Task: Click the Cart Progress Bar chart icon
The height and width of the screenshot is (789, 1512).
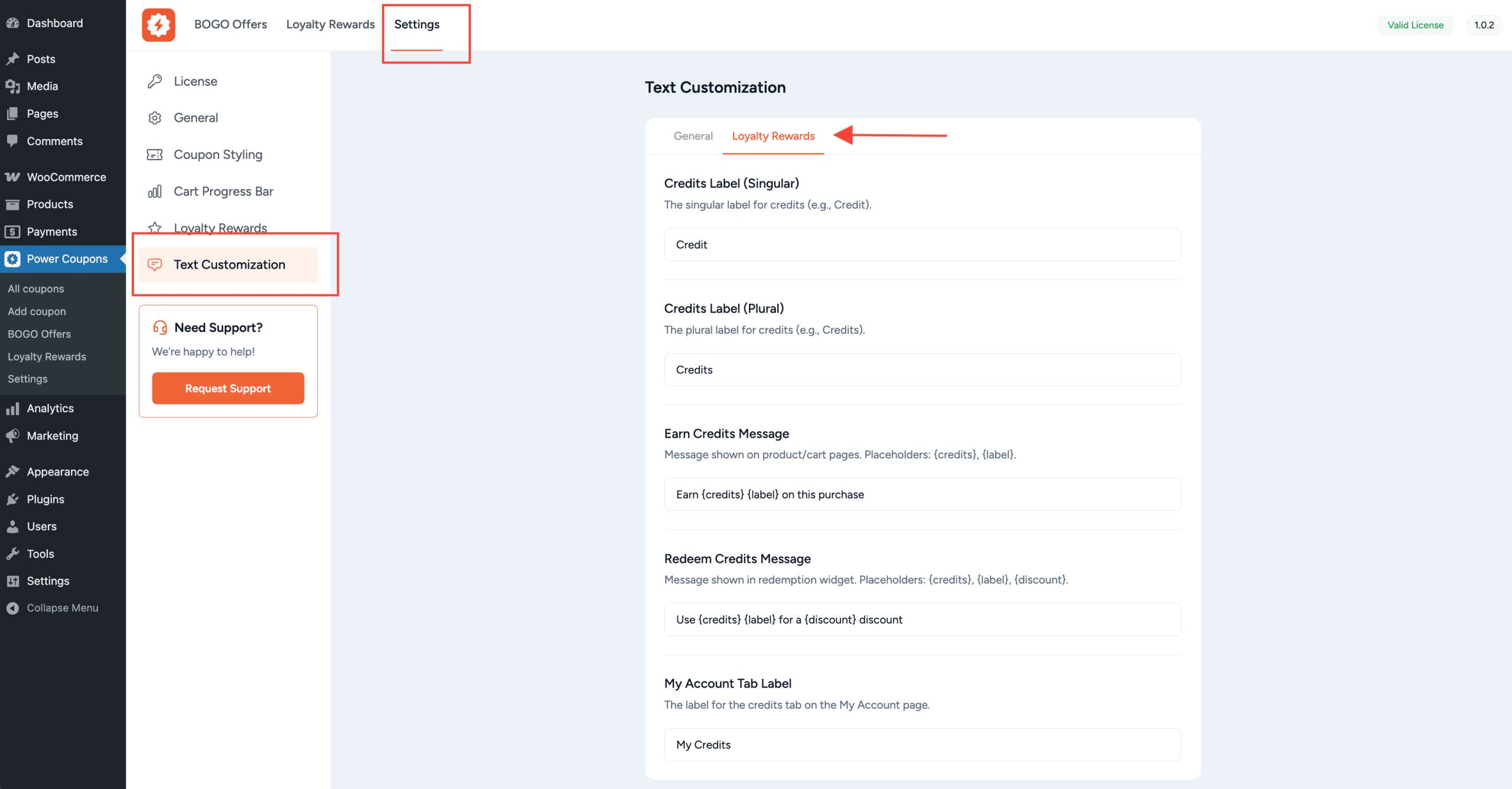Action: 155,191
